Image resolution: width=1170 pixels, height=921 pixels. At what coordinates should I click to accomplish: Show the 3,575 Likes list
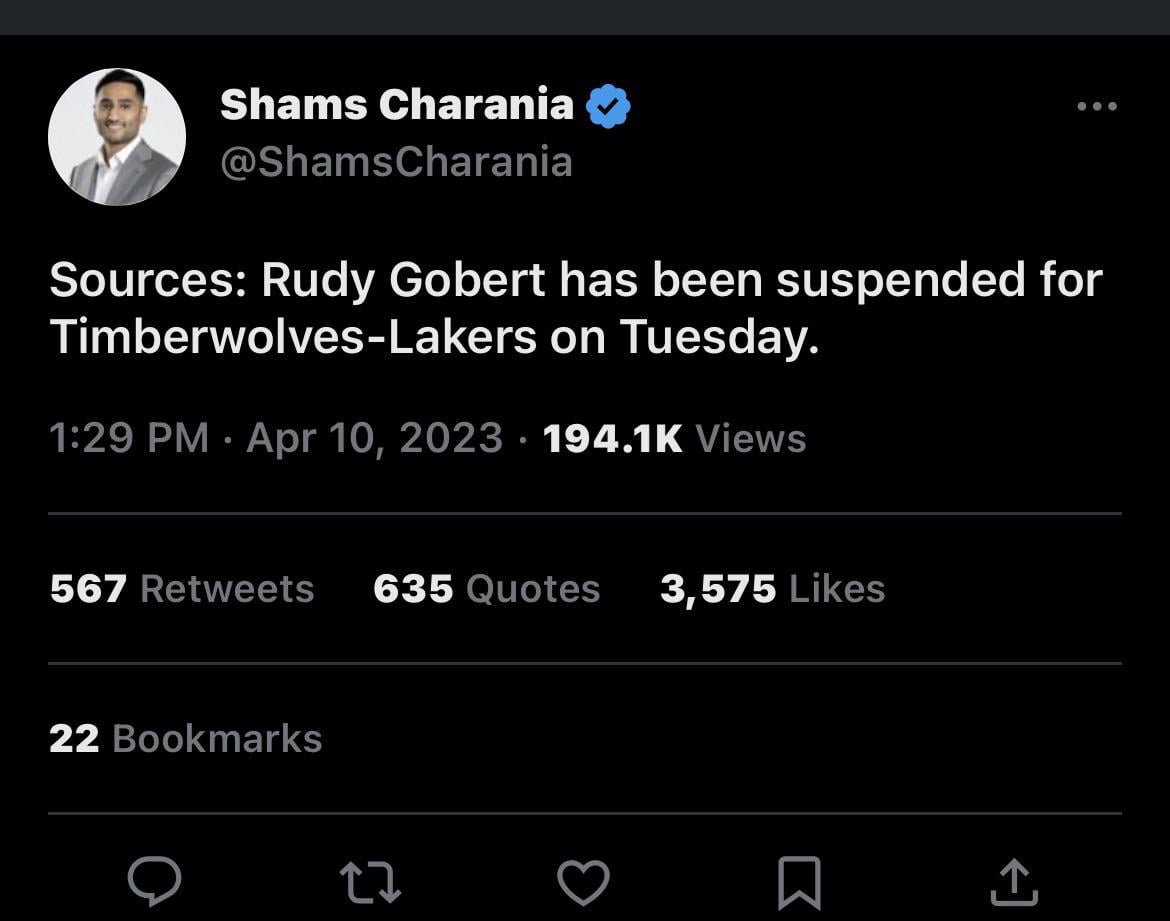click(772, 589)
